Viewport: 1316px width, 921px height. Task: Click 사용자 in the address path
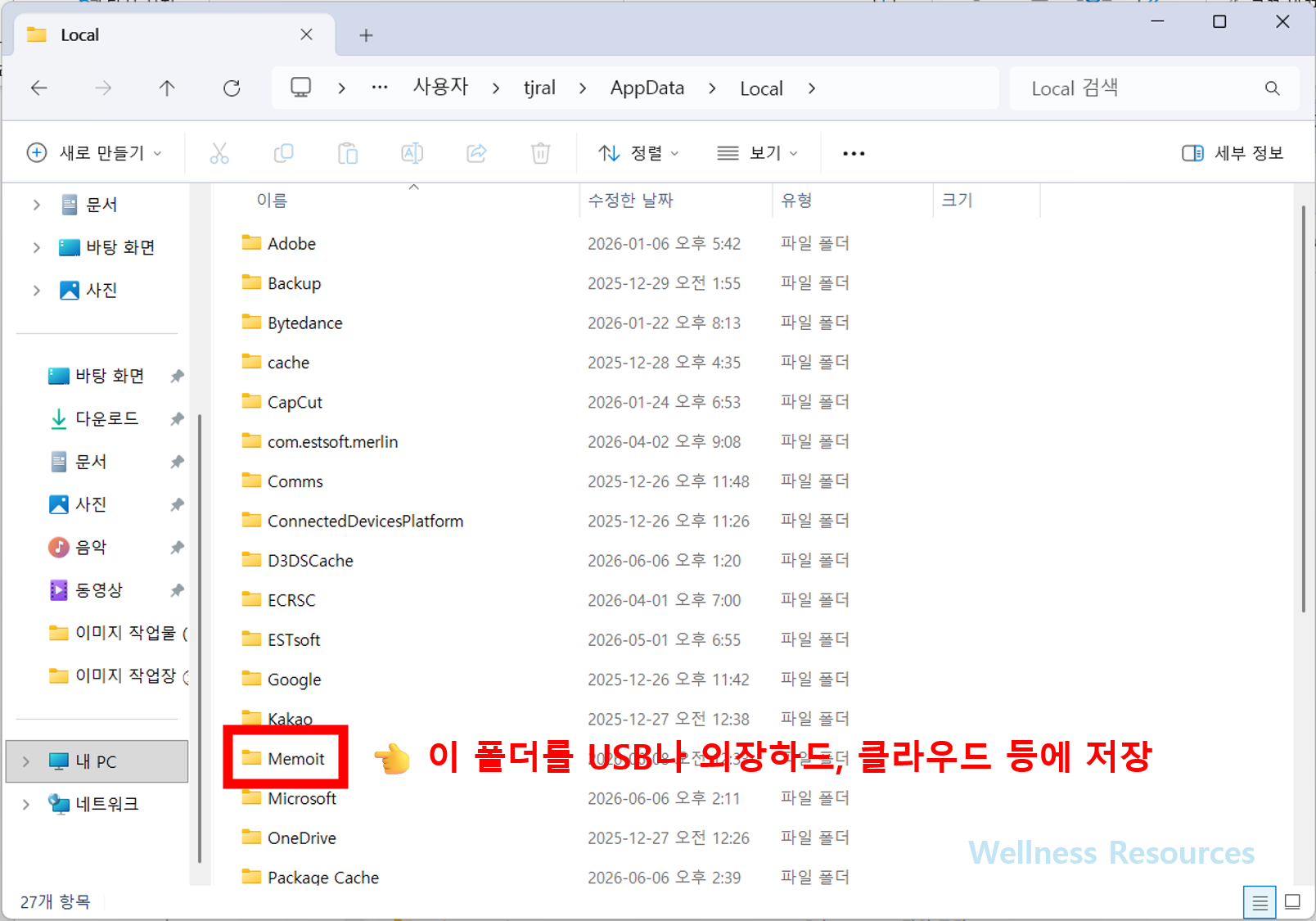click(440, 87)
